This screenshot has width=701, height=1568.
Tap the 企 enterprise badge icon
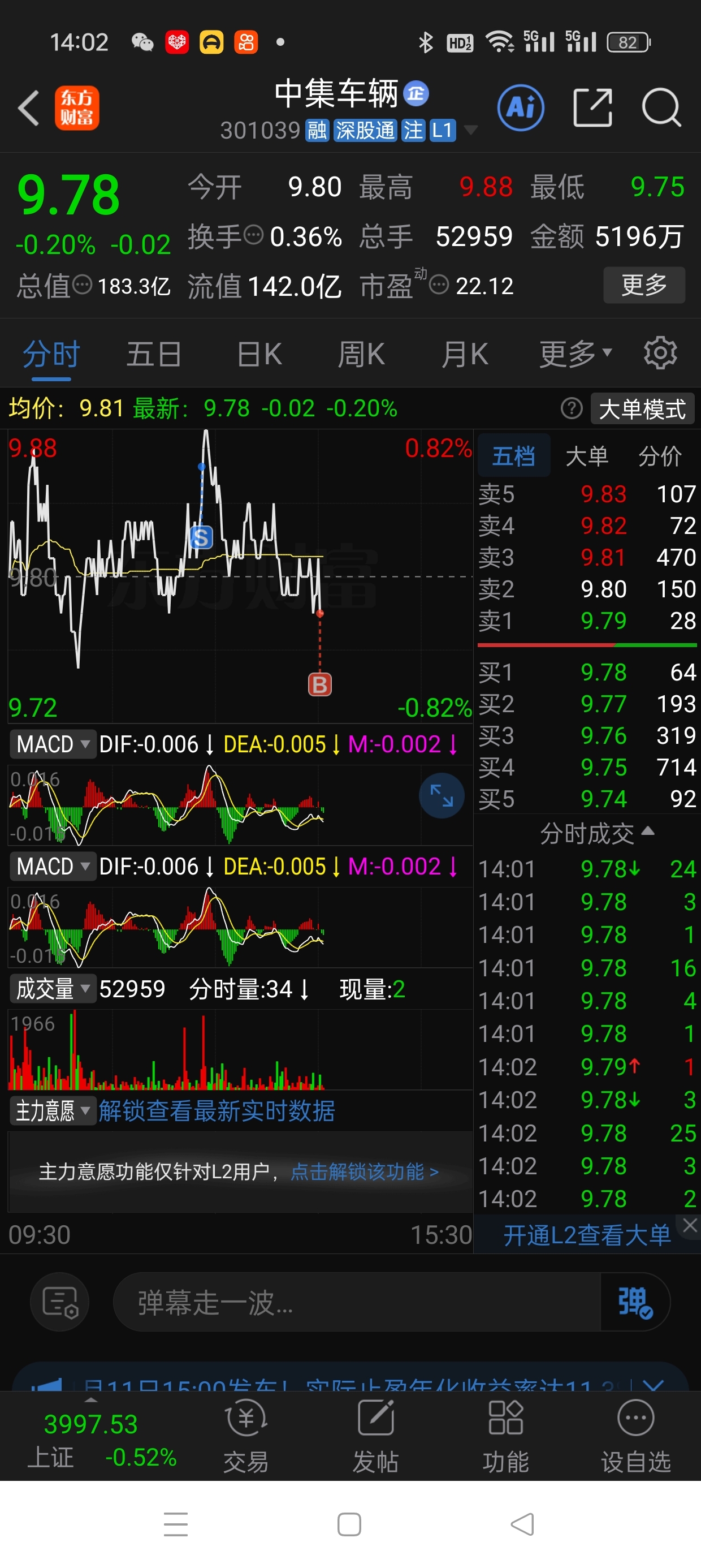[x=416, y=93]
